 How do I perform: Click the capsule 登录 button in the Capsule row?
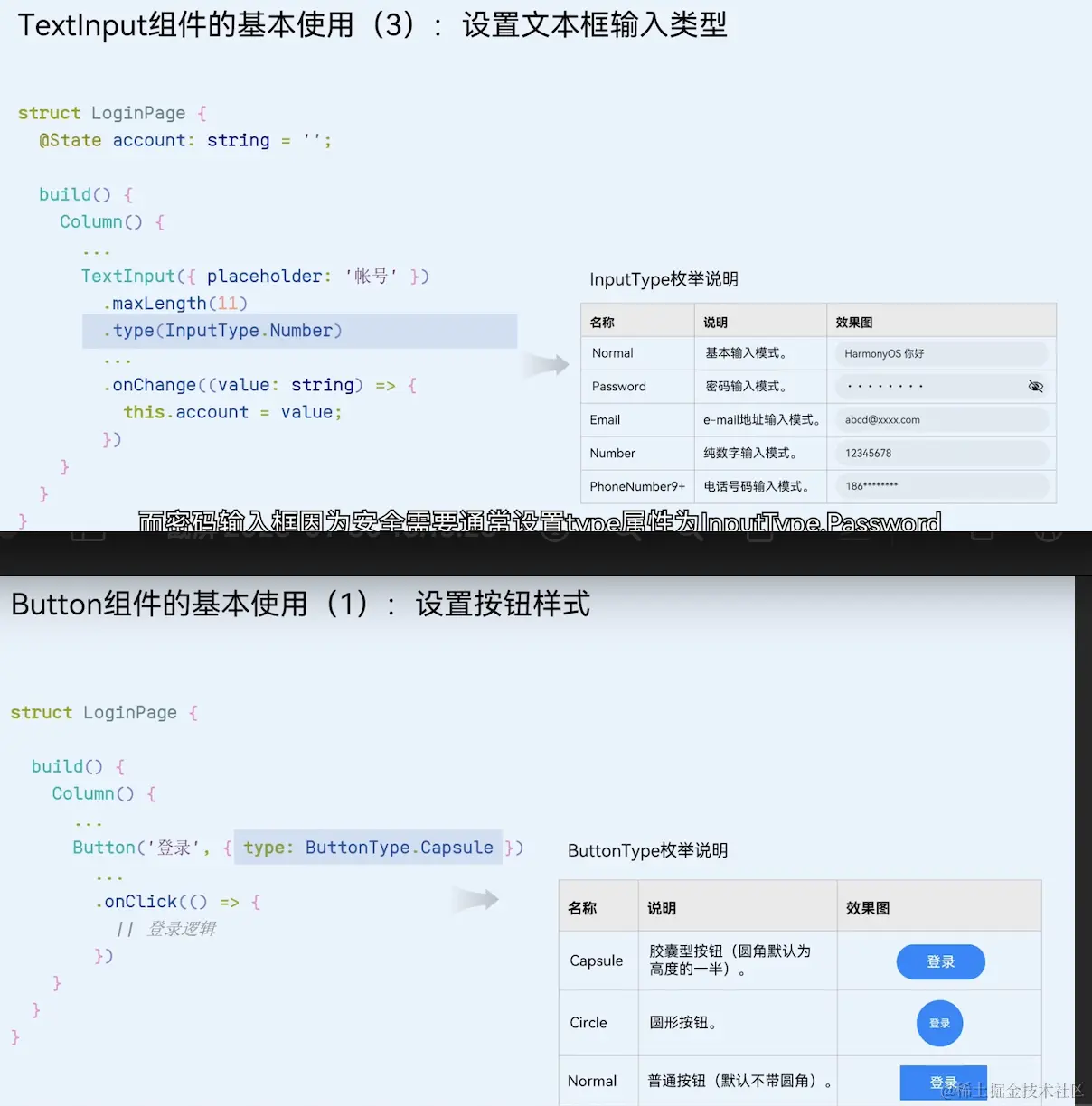(940, 961)
